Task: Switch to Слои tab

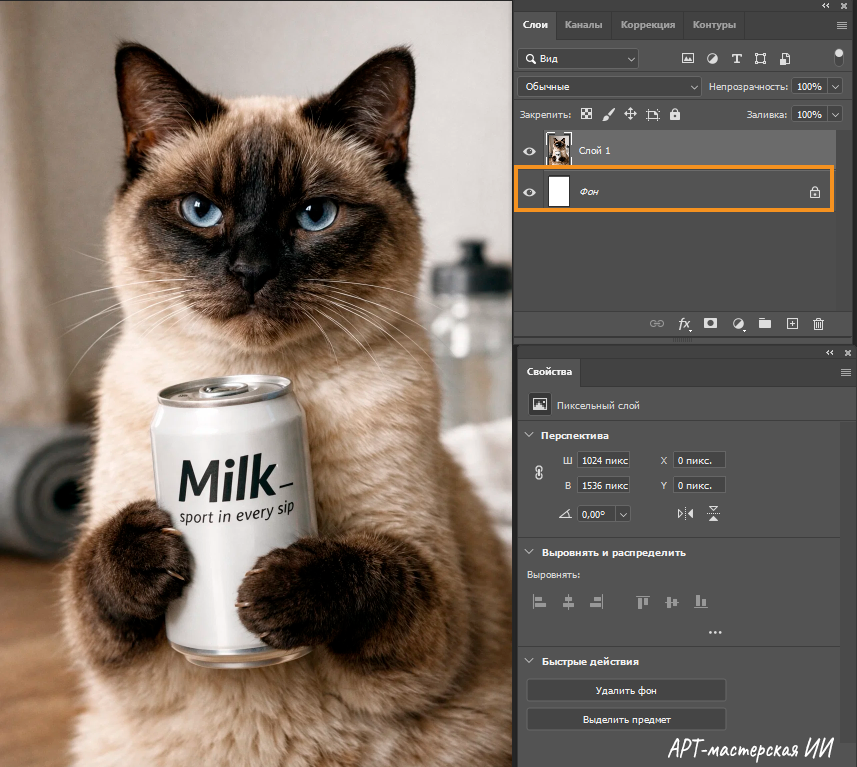Action: click(x=535, y=25)
